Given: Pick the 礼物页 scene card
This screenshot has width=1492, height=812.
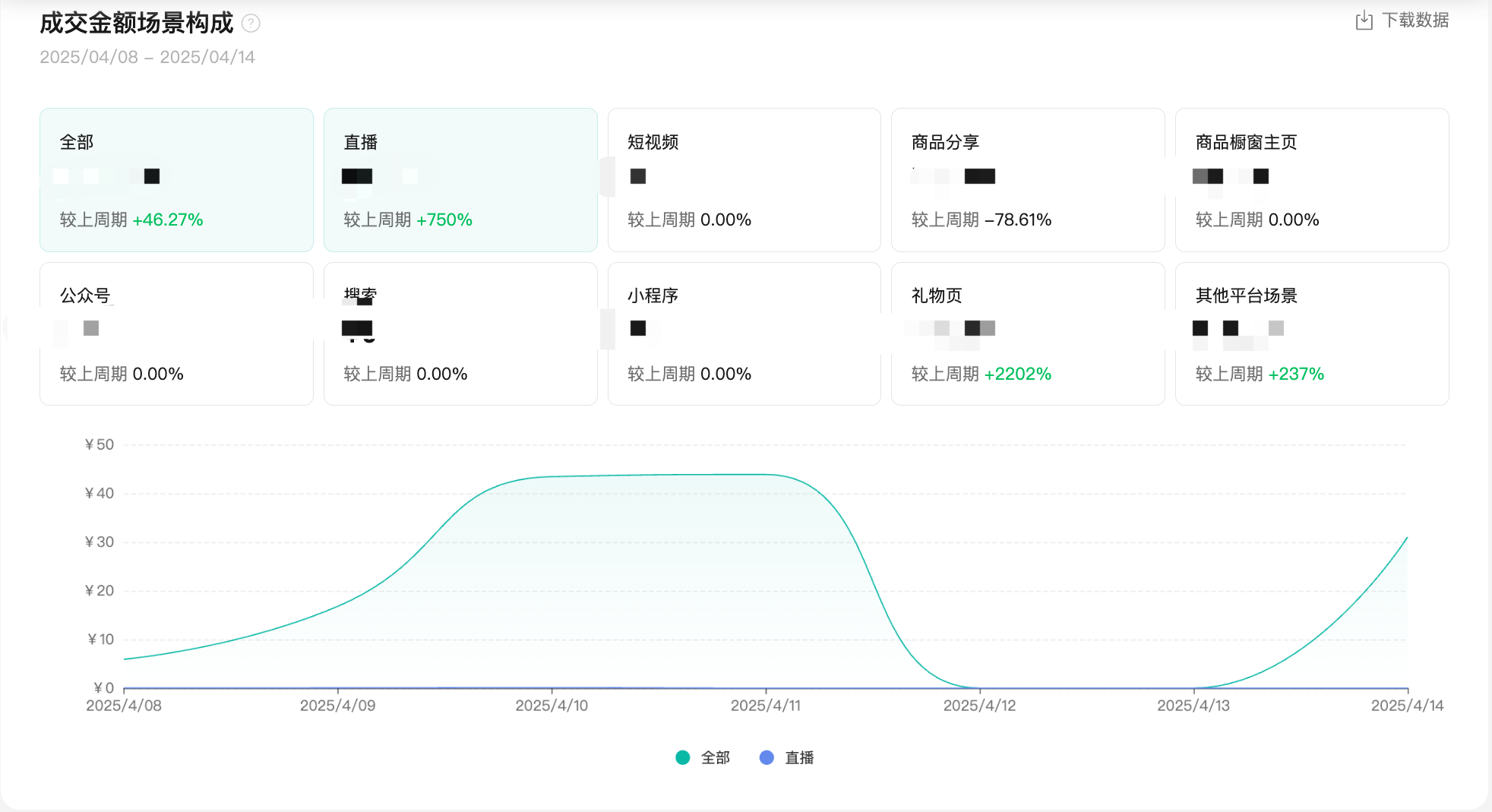Looking at the screenshot, I should [x=1027, y=334].
